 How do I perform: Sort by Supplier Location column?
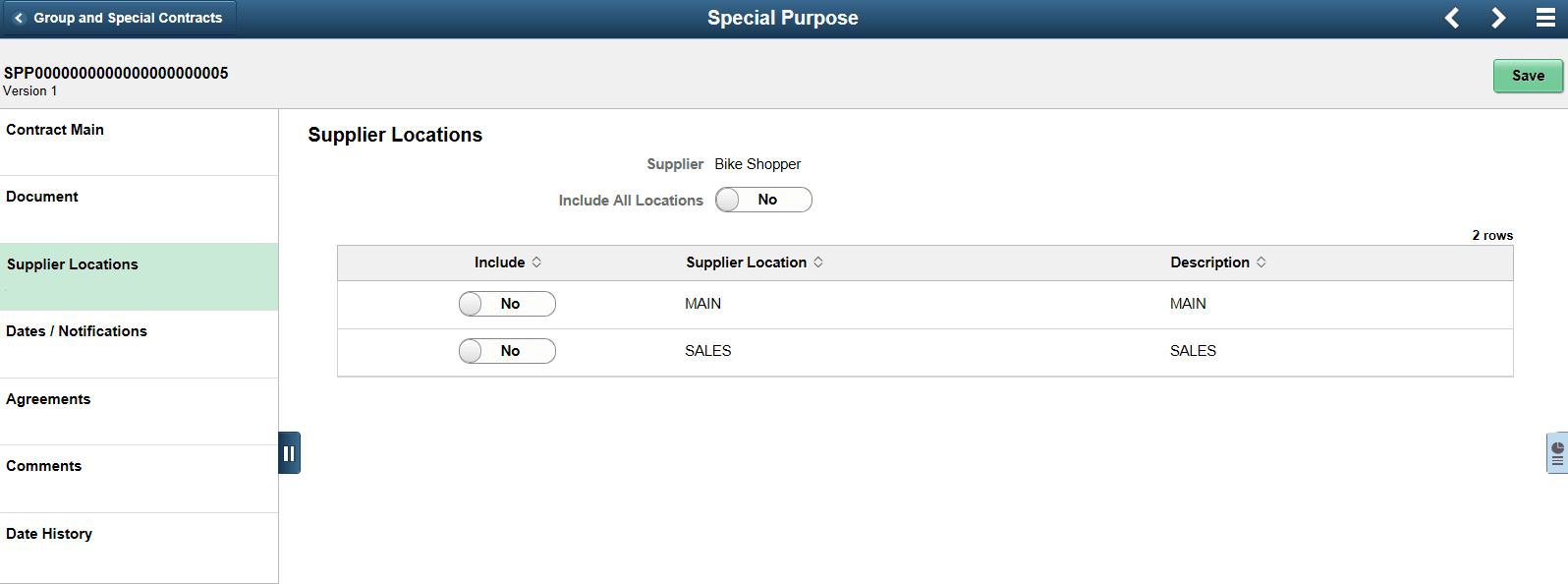click(x=754, y=262)
